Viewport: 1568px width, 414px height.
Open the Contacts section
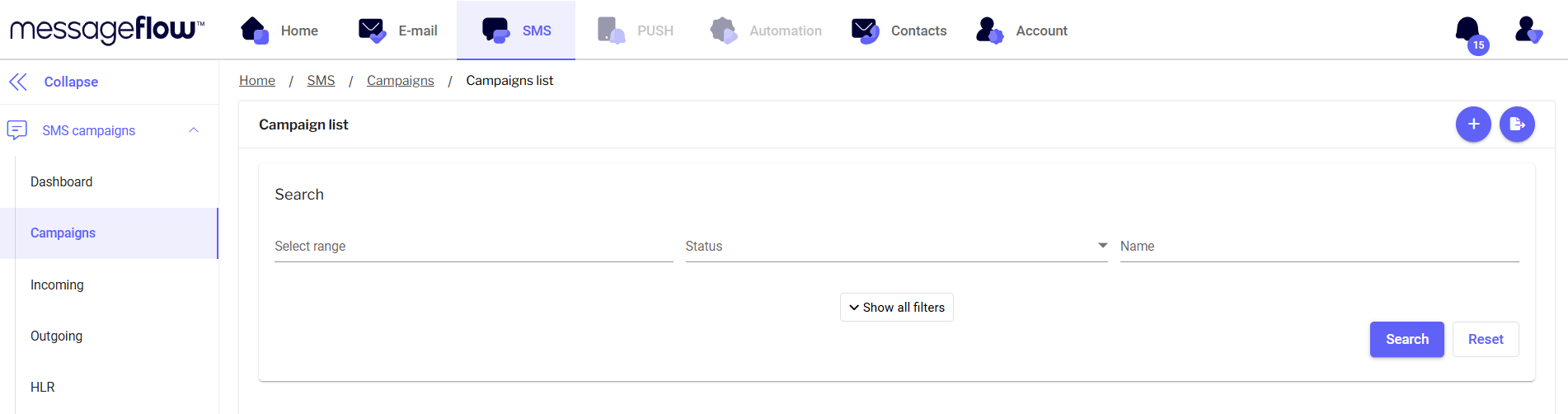coord(899,31)
